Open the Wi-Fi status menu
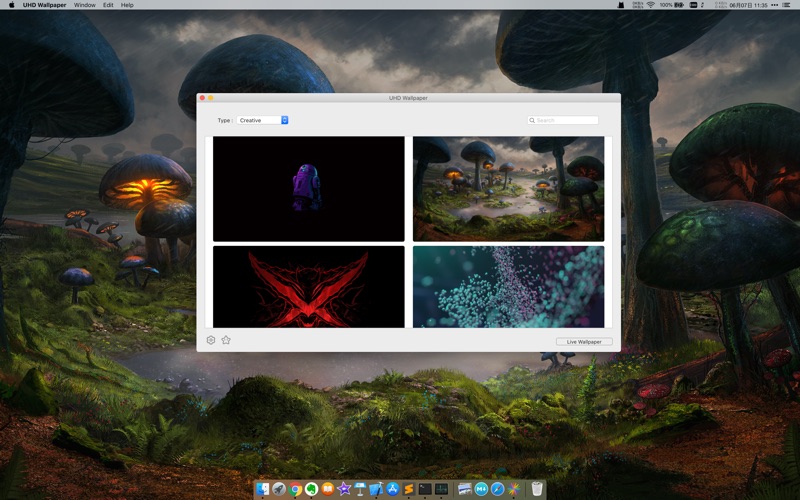 [650, 5]
